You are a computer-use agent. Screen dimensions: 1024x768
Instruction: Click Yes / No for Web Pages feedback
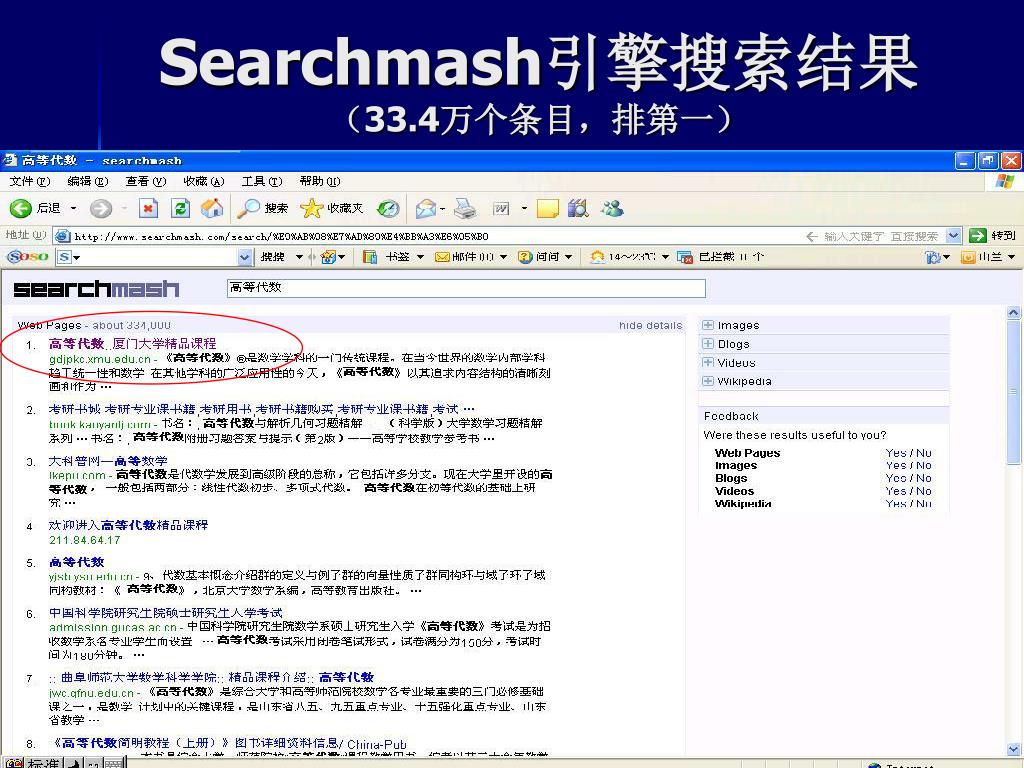pos(908,453)
